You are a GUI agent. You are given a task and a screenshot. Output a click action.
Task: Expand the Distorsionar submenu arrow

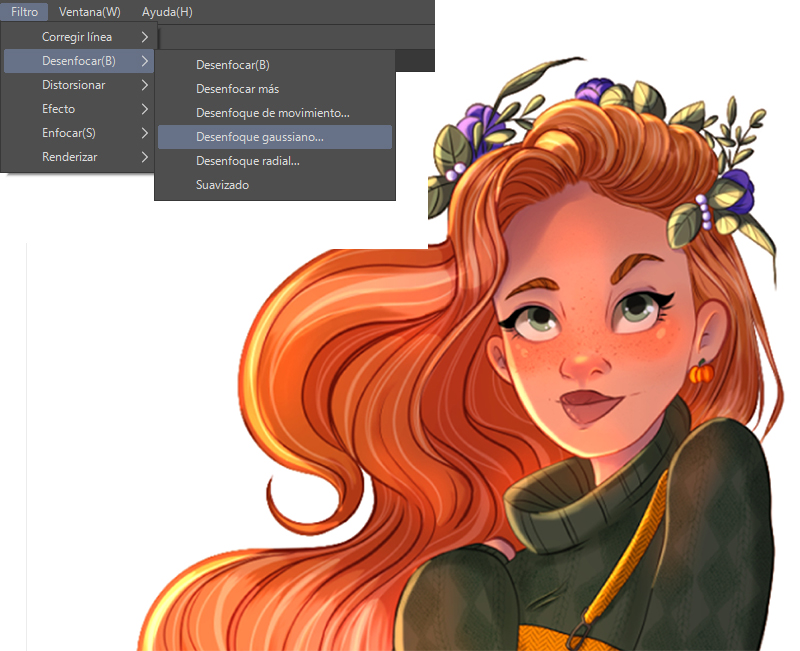click(145, 85)
